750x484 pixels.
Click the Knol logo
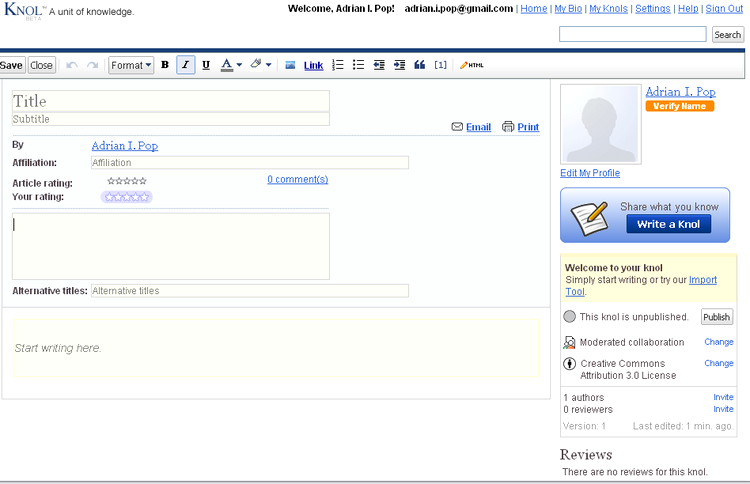point(23,11)
